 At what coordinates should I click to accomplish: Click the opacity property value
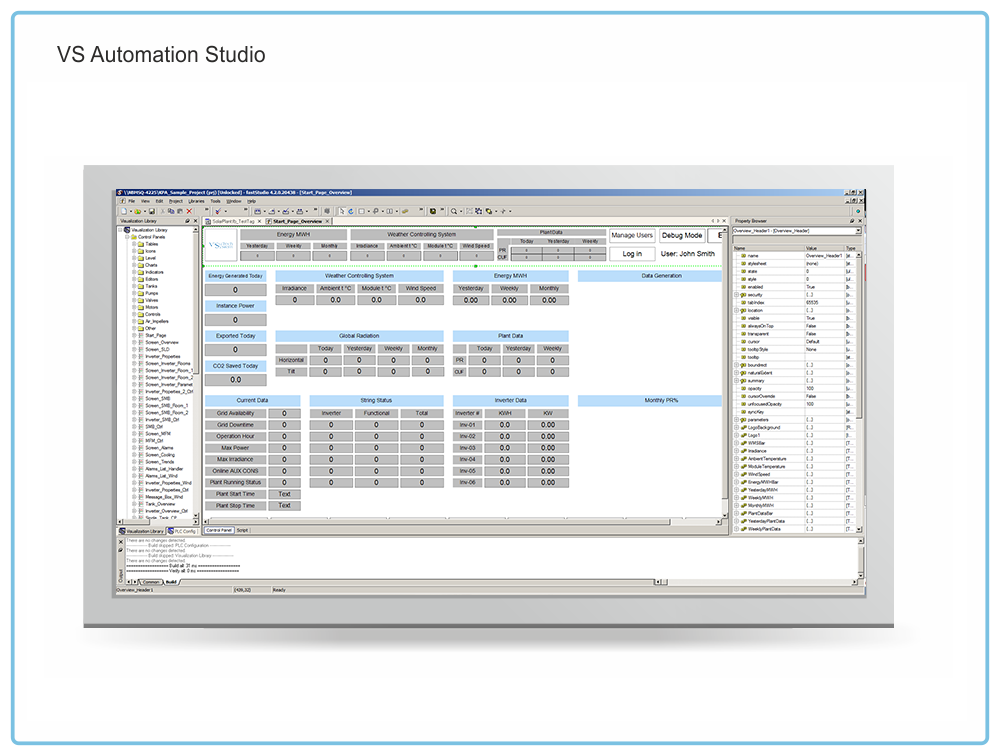824,389
